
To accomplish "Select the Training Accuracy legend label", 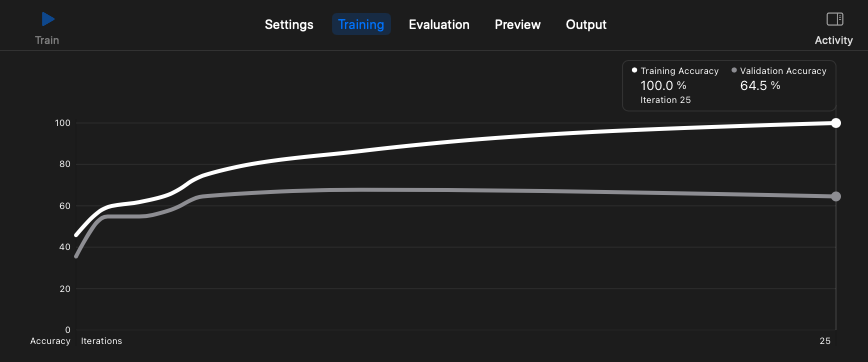I will pos(680,71).
